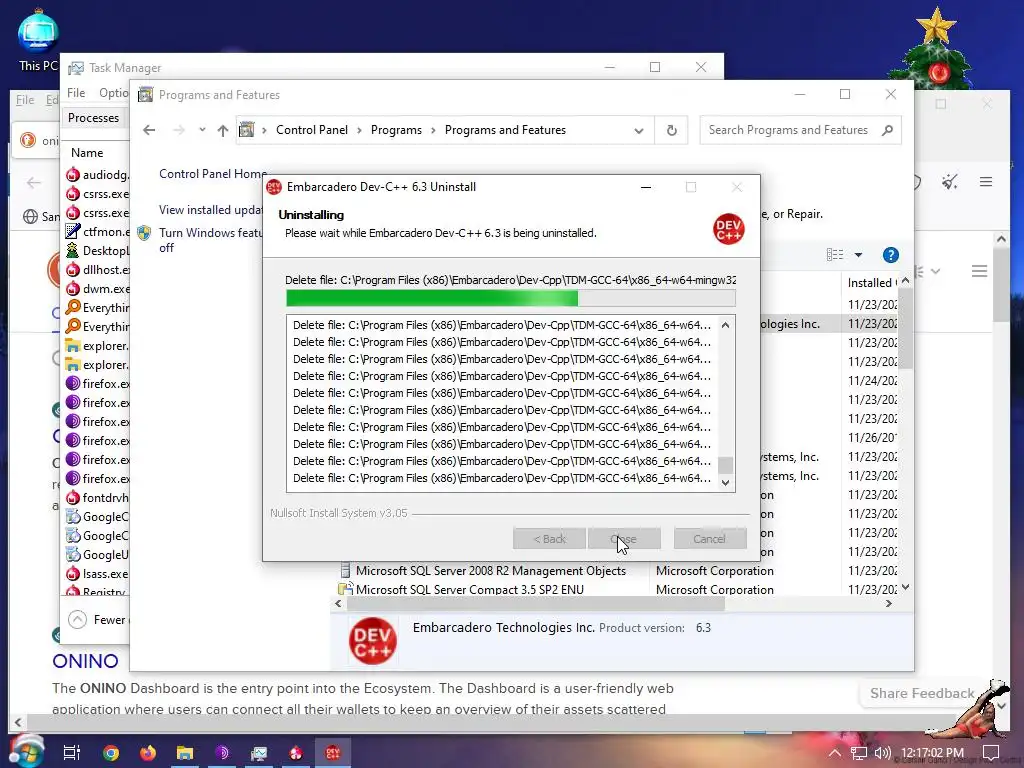Open the purple Firefox Nightly taskbar icon
The height and width of the screenshot is (768, 1024).
pyautogui.click(x=222, y=753)
